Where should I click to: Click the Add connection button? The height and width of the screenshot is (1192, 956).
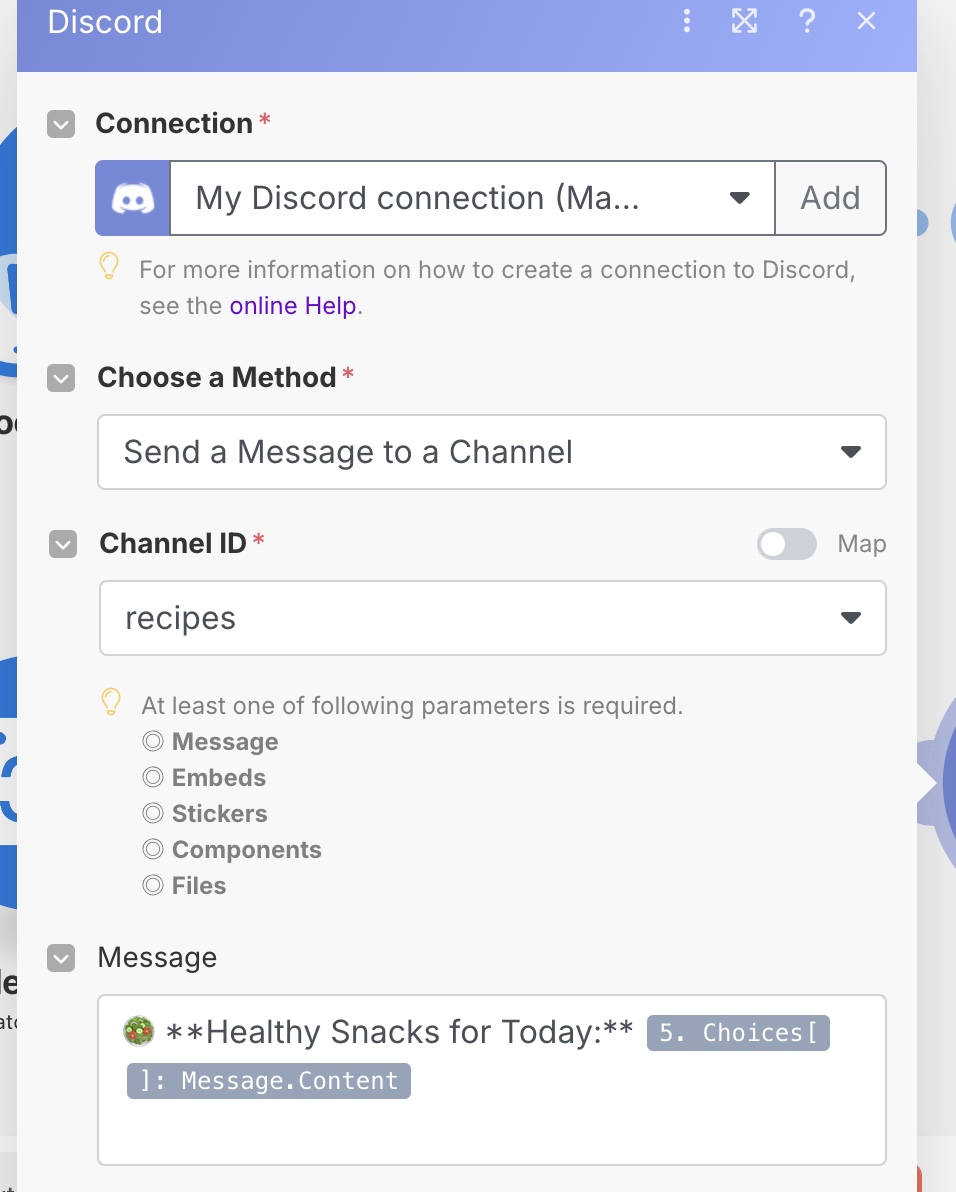pyautogui.click(x=831, y=198)
